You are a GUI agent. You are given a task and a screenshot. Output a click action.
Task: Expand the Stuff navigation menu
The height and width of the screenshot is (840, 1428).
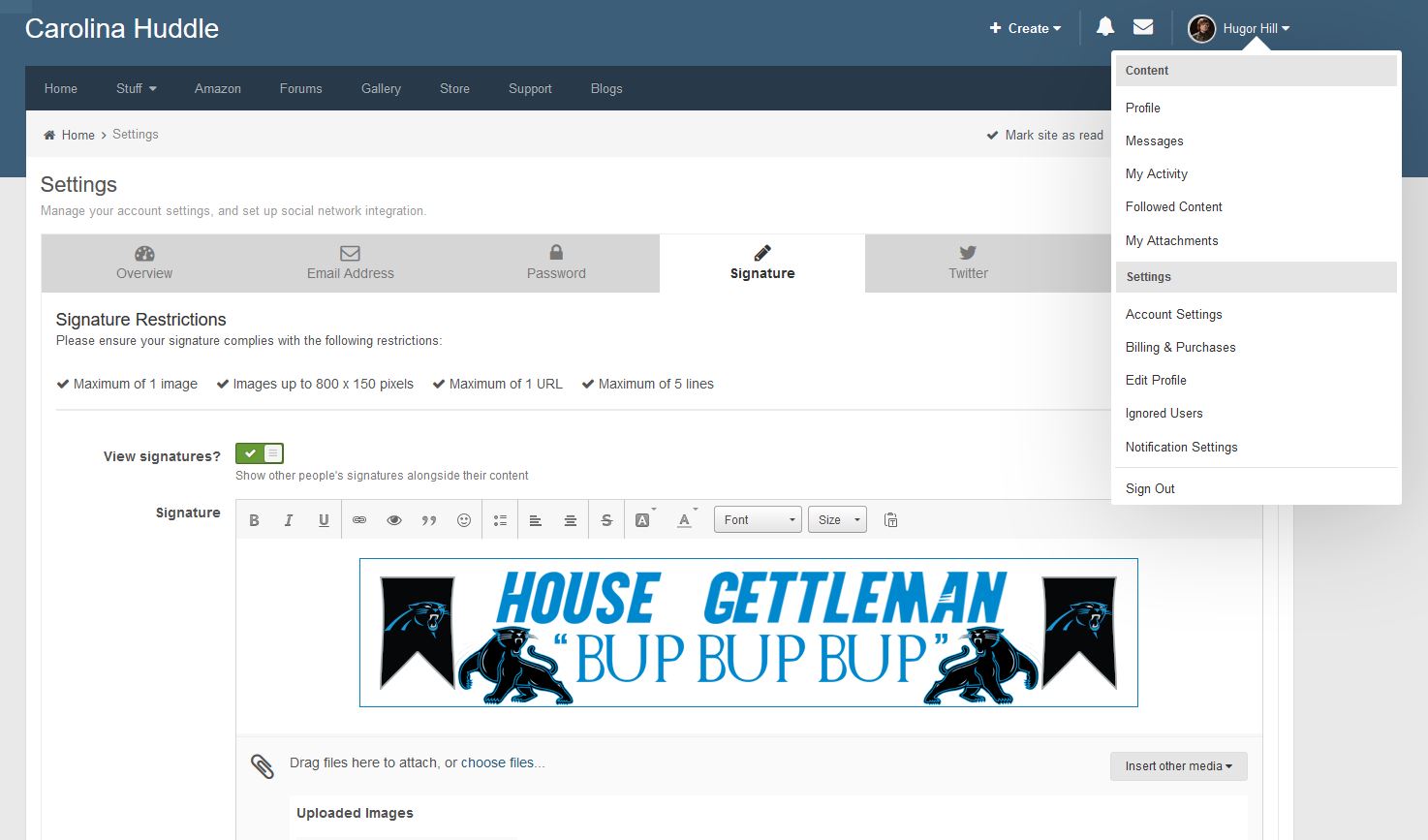[x=137, y=88]
